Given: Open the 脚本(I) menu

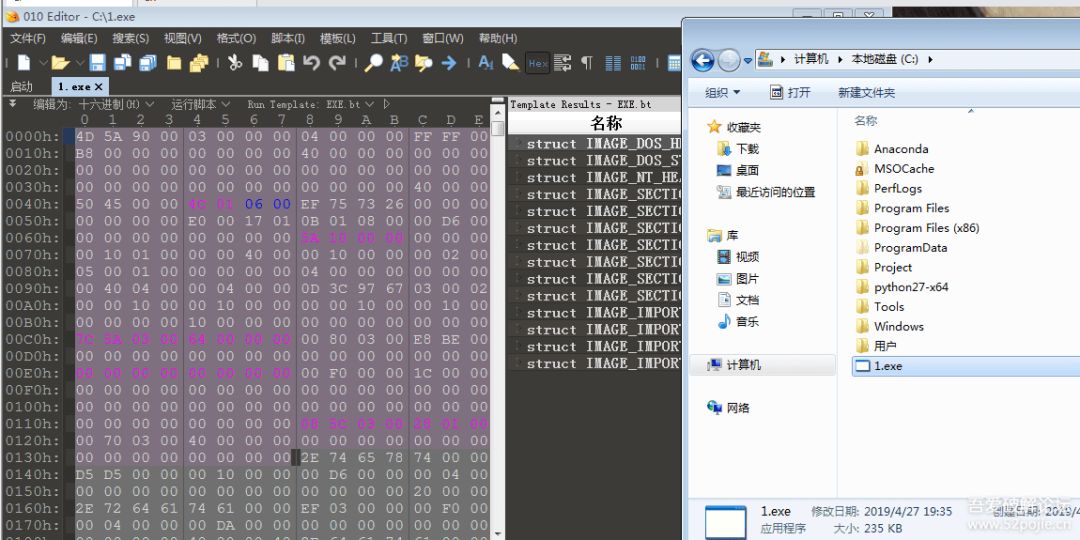Looking at the screenshot, I should tap(288, 38).
